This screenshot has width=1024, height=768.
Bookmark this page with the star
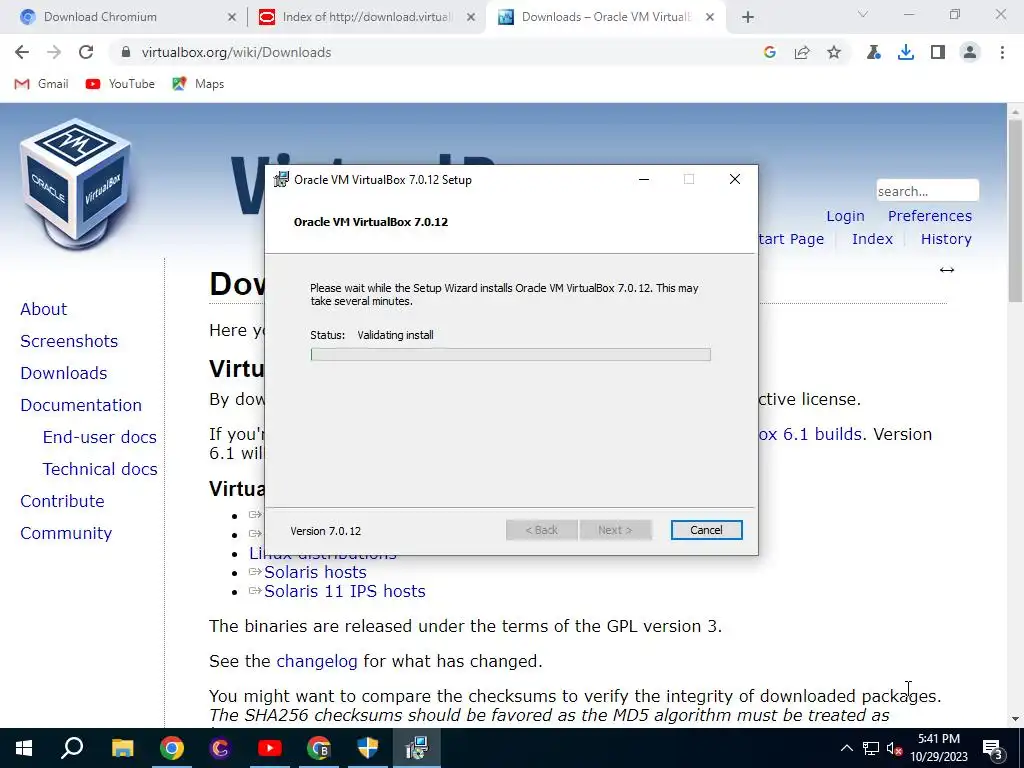pyautogui.click(x=834, y=52)
